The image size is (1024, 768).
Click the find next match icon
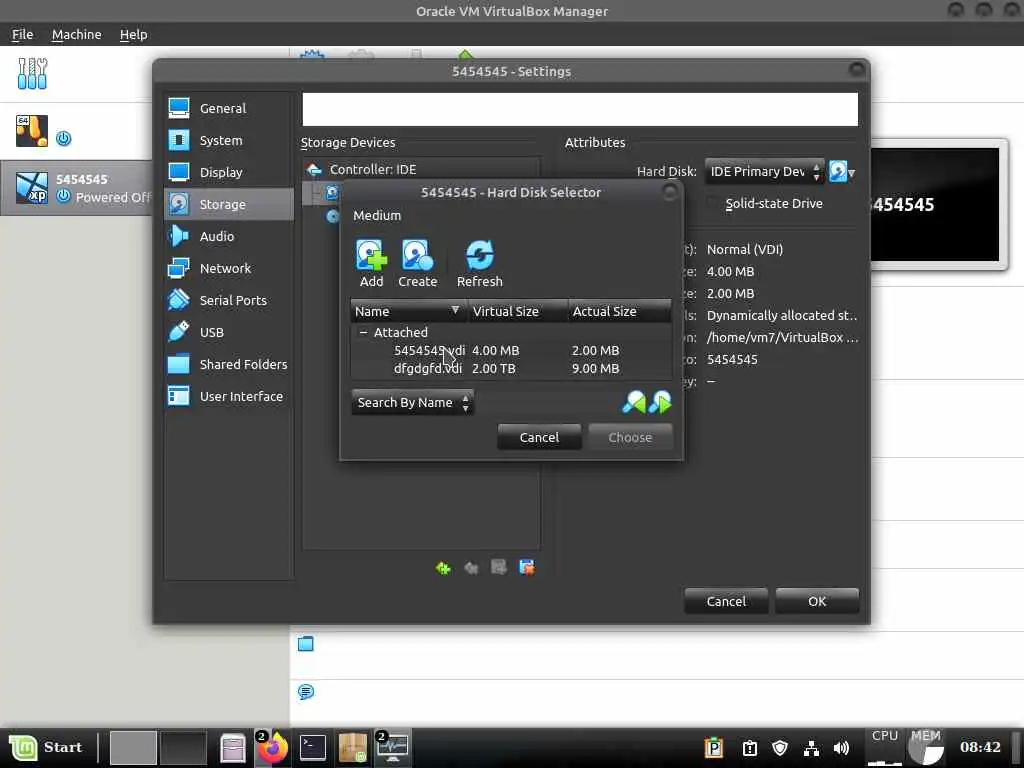point(660,402)
